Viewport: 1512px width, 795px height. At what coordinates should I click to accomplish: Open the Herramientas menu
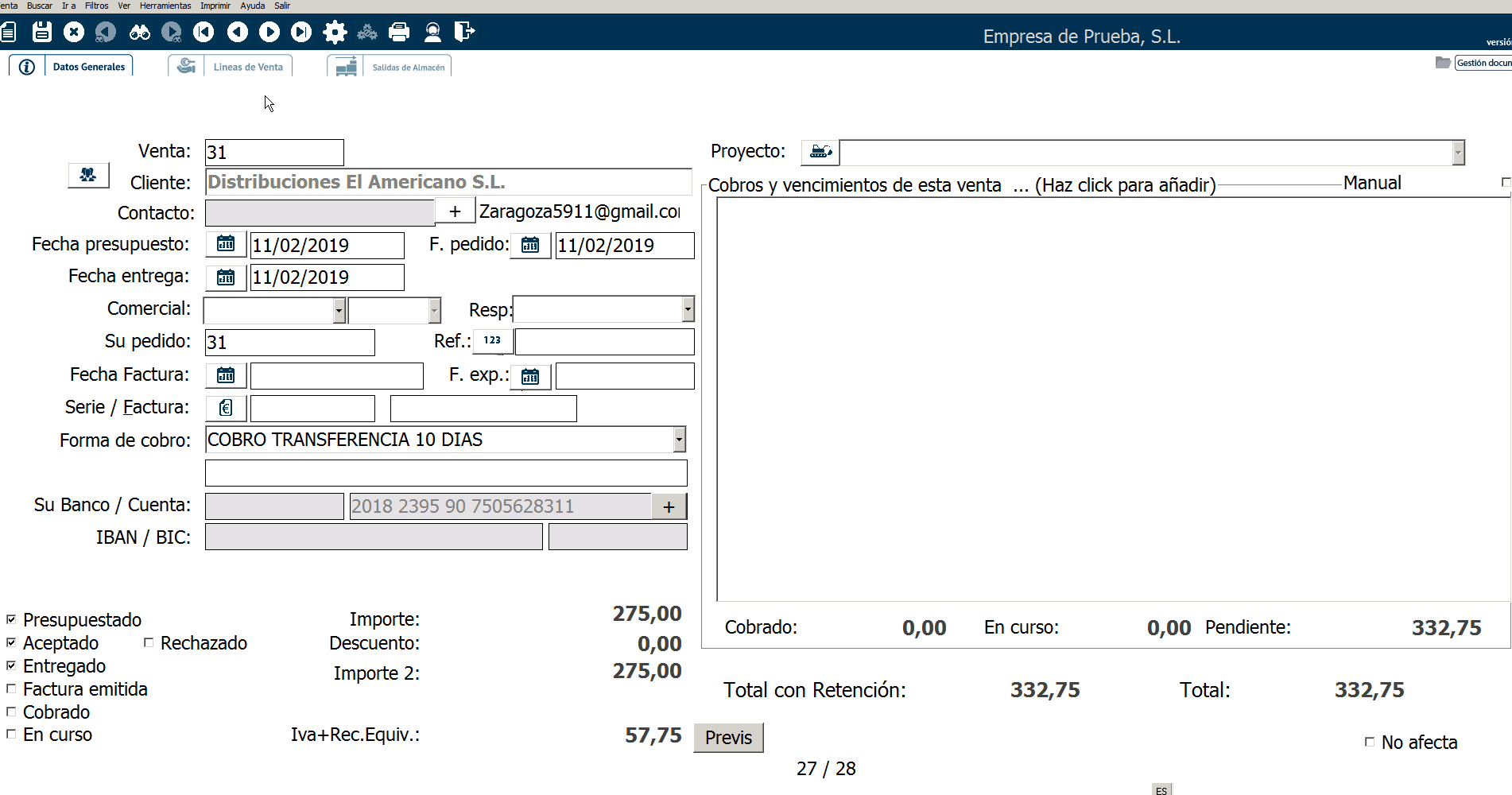click(165, 6)
